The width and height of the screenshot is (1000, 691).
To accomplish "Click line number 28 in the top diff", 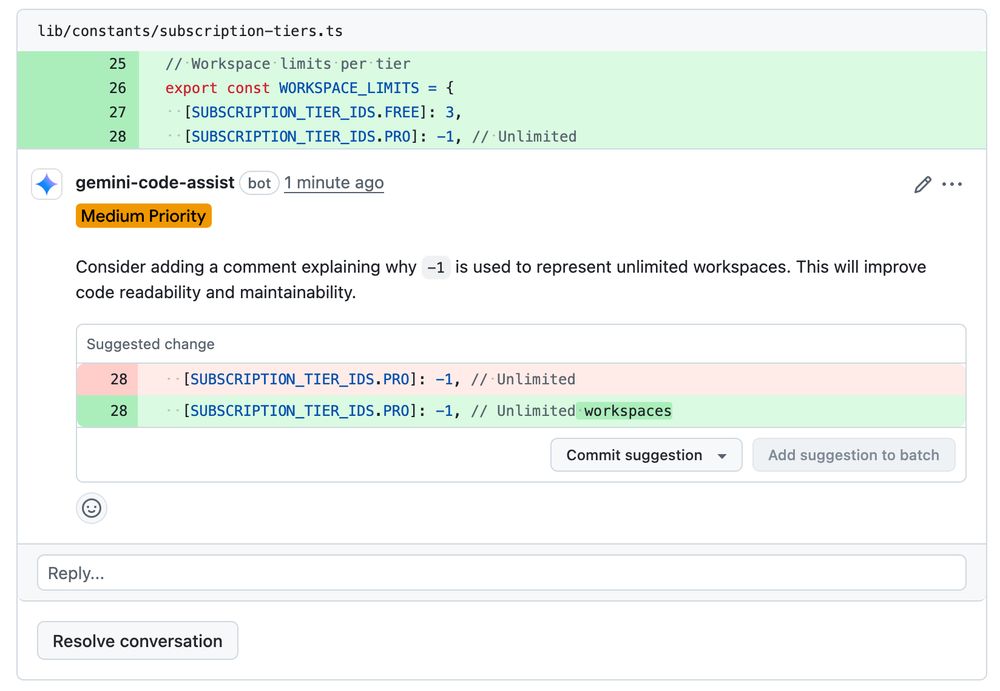I will 117,137.
